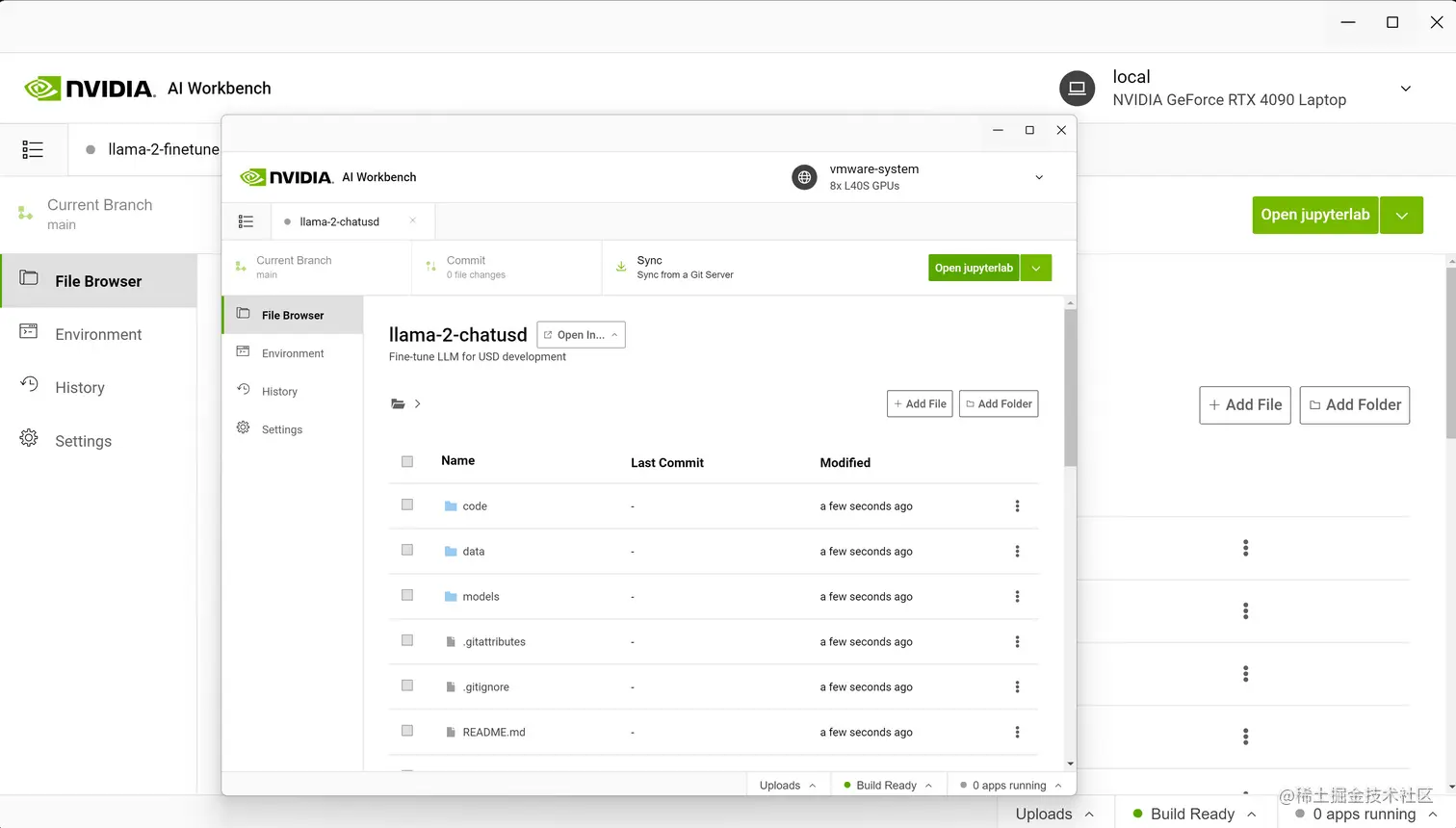The image size is (1456, 828).
Task: Expand the local NVIDIA GeForce RTX 4090 Laptop selector
Action: [1406, 88]
